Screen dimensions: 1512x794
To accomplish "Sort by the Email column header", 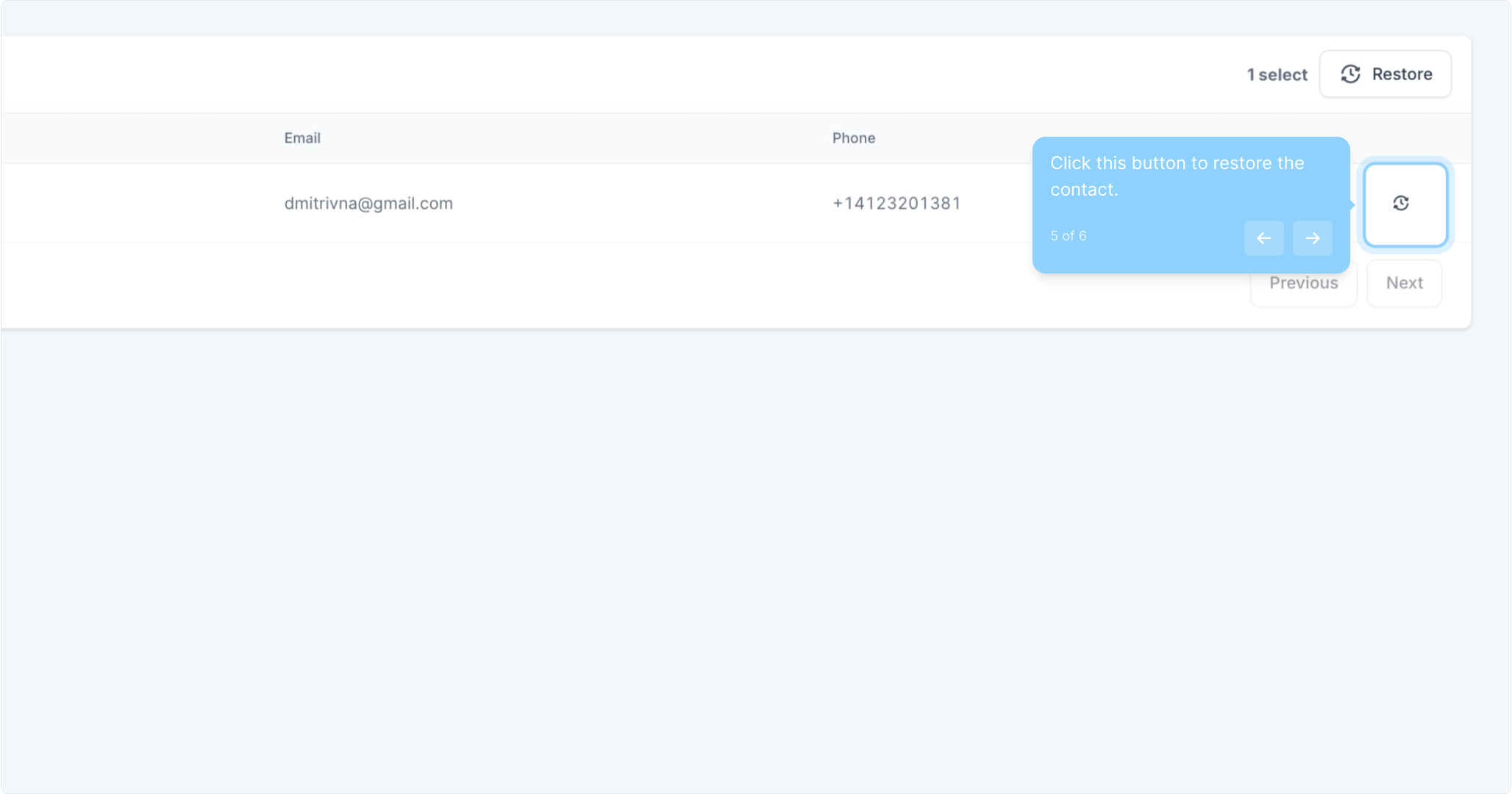I will (x=302, y=138).
